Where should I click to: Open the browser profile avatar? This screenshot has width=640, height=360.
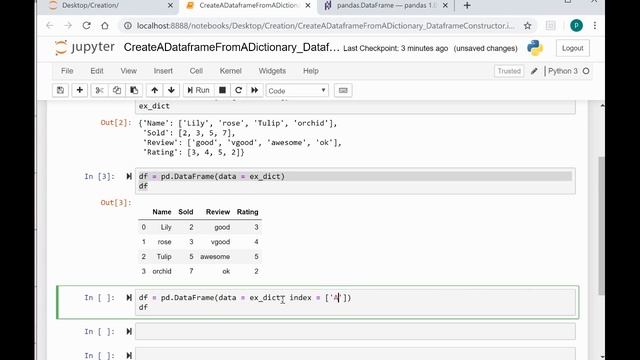point(576,26)
